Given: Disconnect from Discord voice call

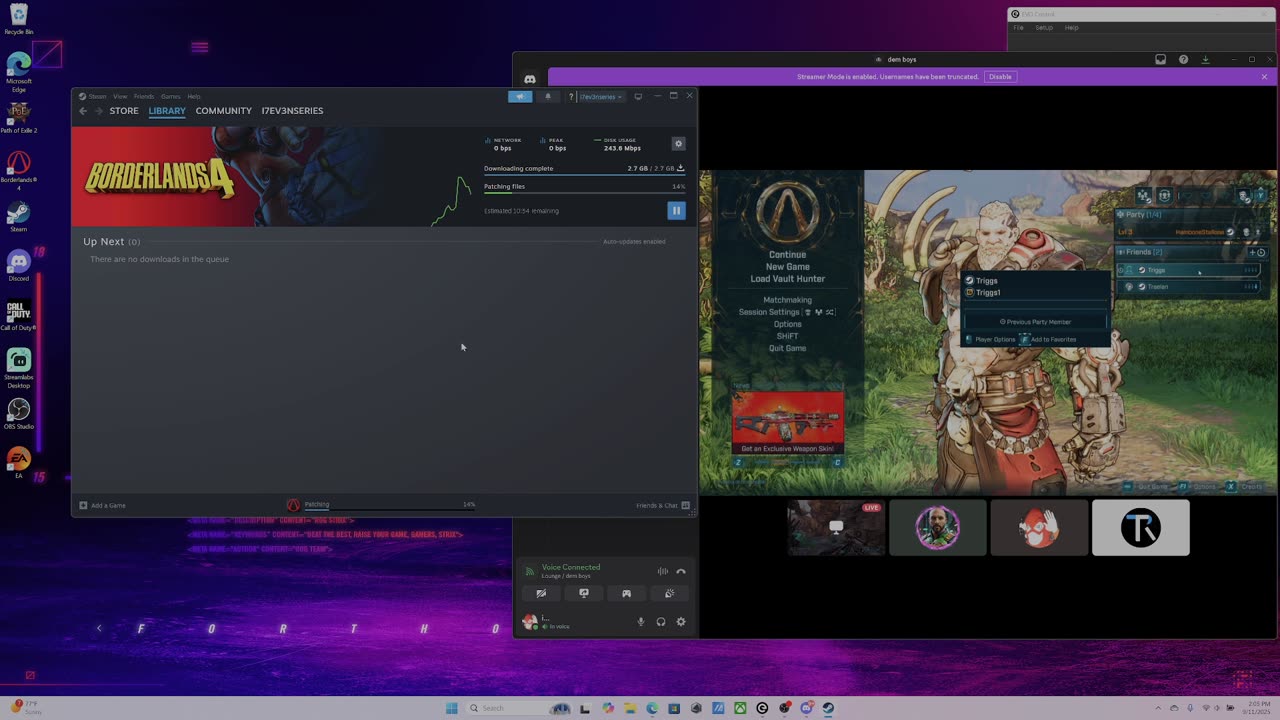Looking at the screenshot, I should point(681,571).
